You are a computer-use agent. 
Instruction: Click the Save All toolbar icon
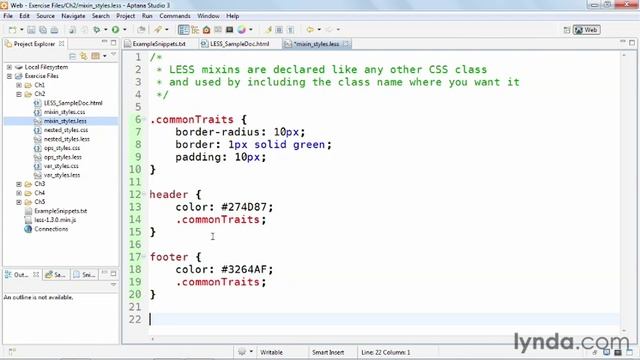coord(42,30)
